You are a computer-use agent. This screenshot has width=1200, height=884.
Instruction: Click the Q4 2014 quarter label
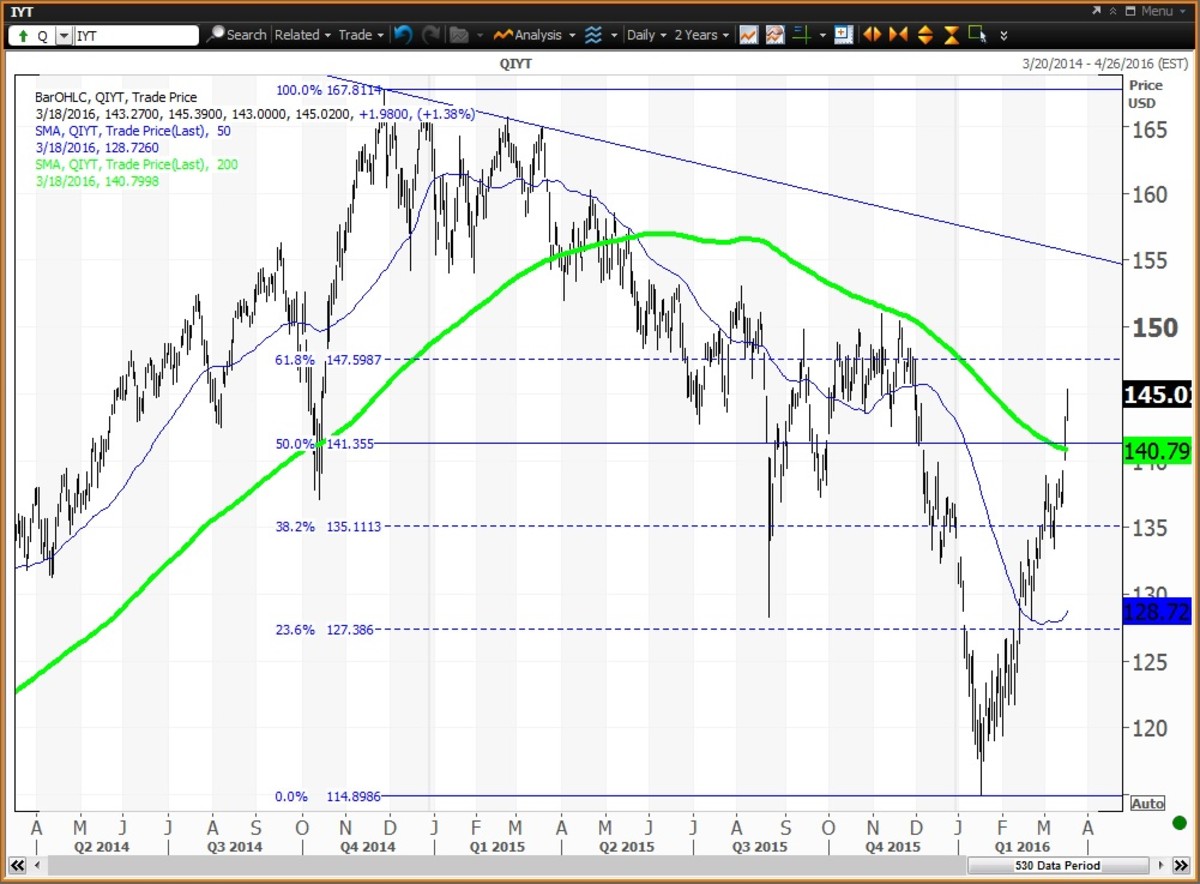tap(369, 847)
